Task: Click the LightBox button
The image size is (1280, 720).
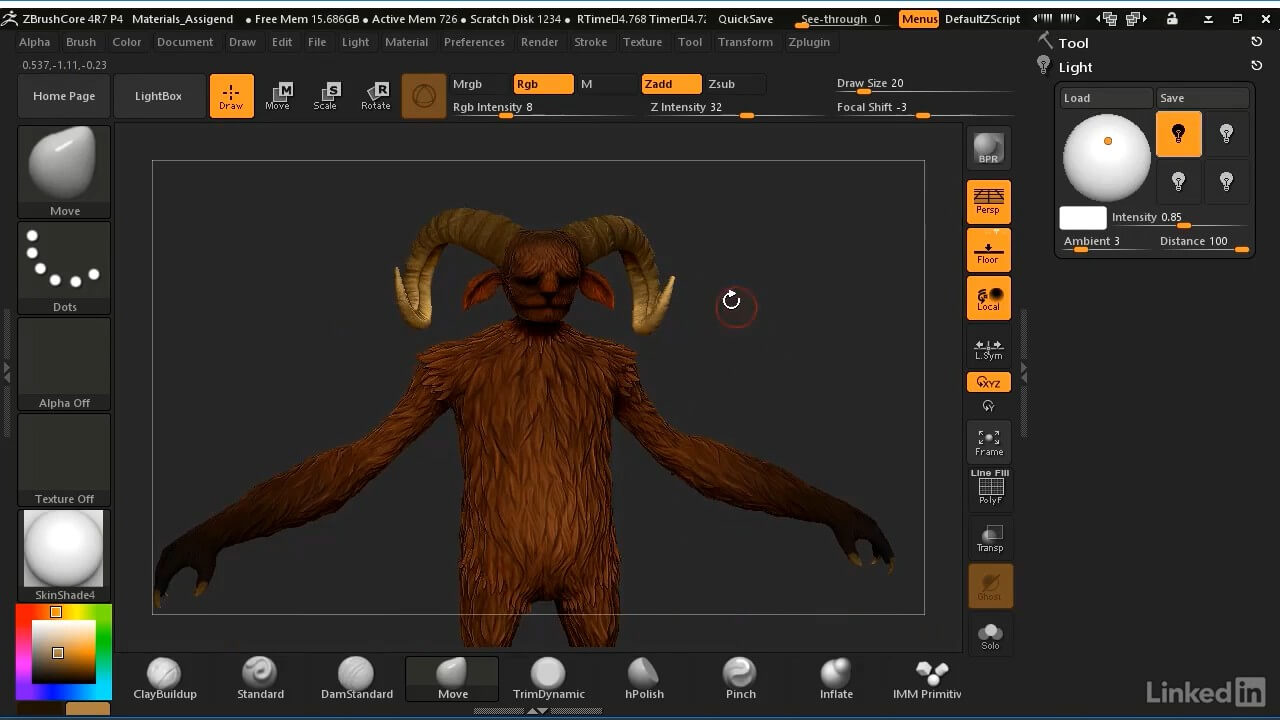Action: [158, 96]
